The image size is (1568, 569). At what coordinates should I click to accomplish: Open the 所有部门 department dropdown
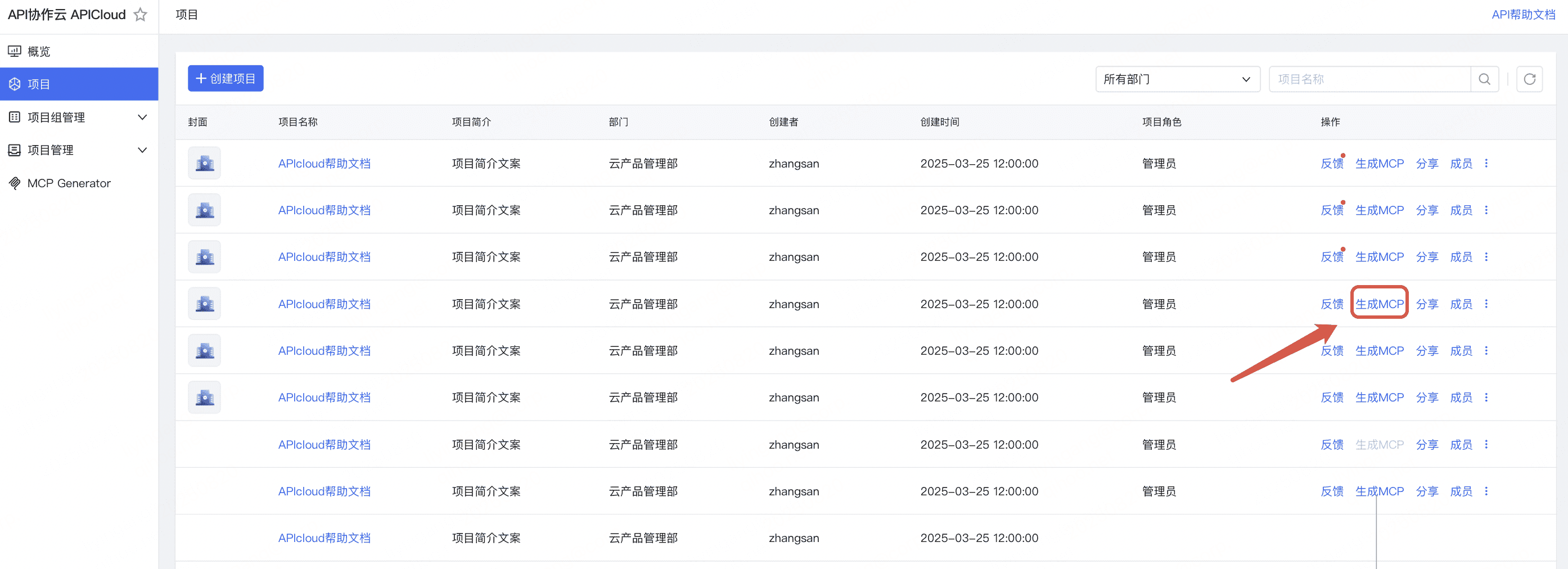click(x=1177, y=79)
